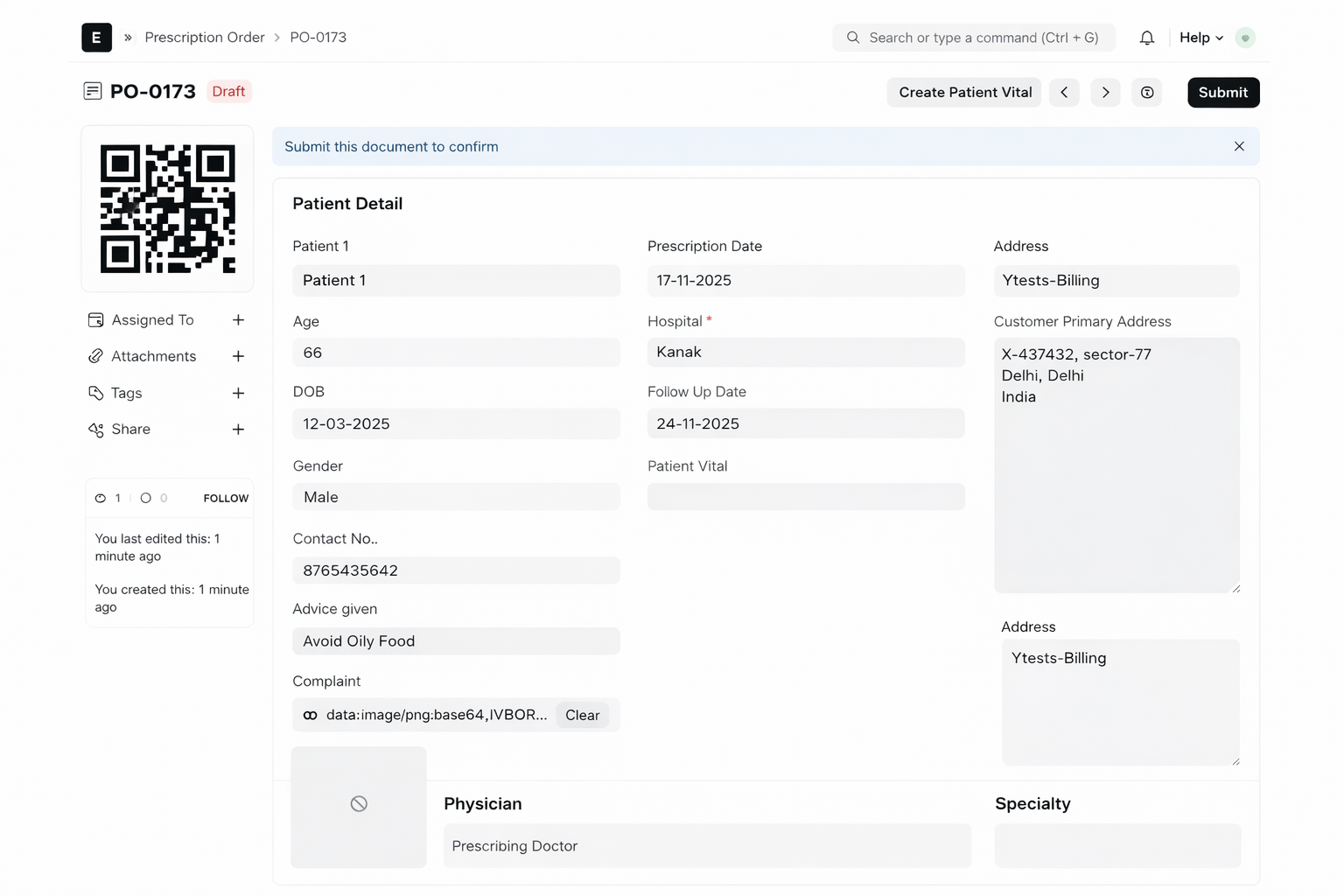This screenshot has width=1344, height=896.
Task: Go to next document arrow
Action: pyautogui.click(x=1105, y=93)
